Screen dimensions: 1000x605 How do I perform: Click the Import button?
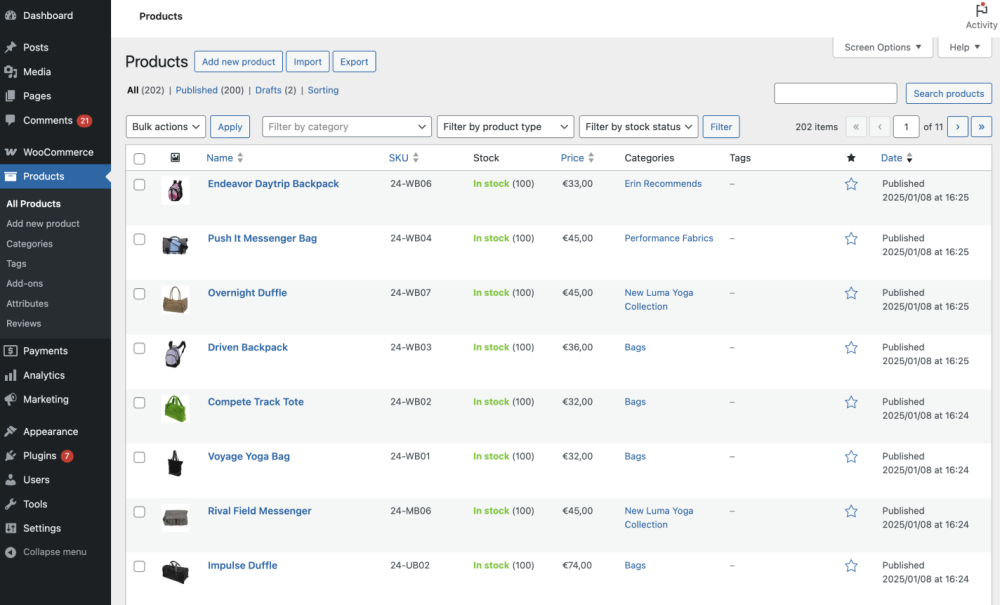click(x=307, y=62)
